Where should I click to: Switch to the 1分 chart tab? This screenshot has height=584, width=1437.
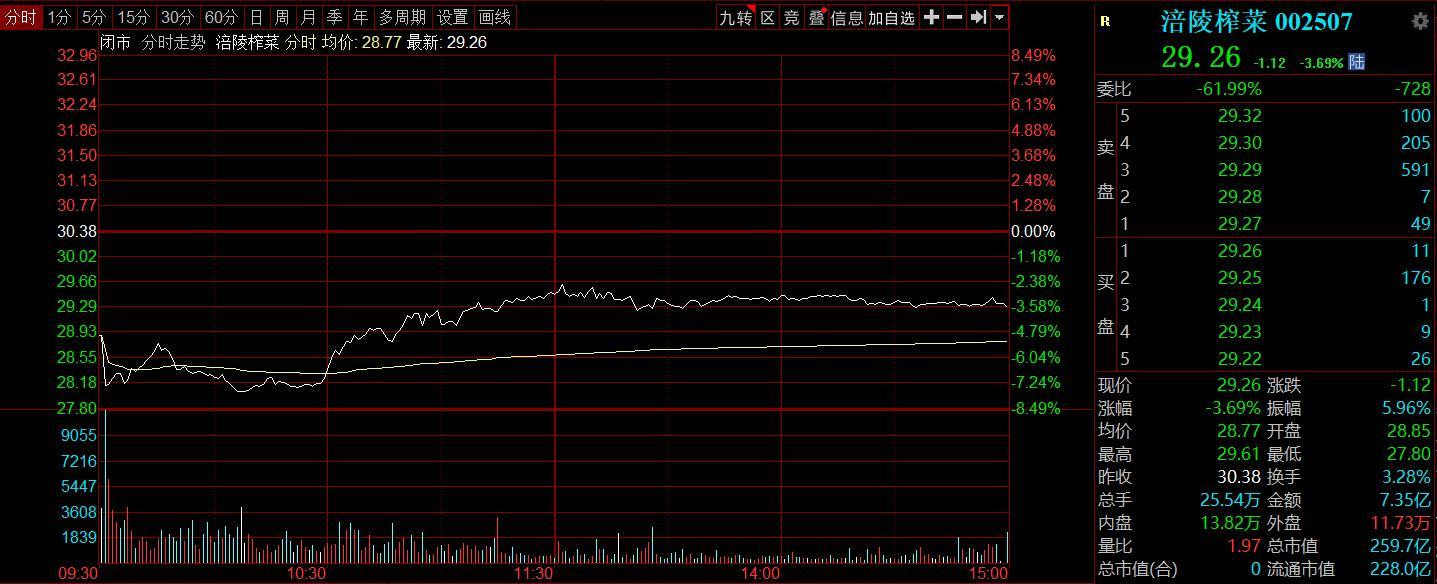(60, 17)
